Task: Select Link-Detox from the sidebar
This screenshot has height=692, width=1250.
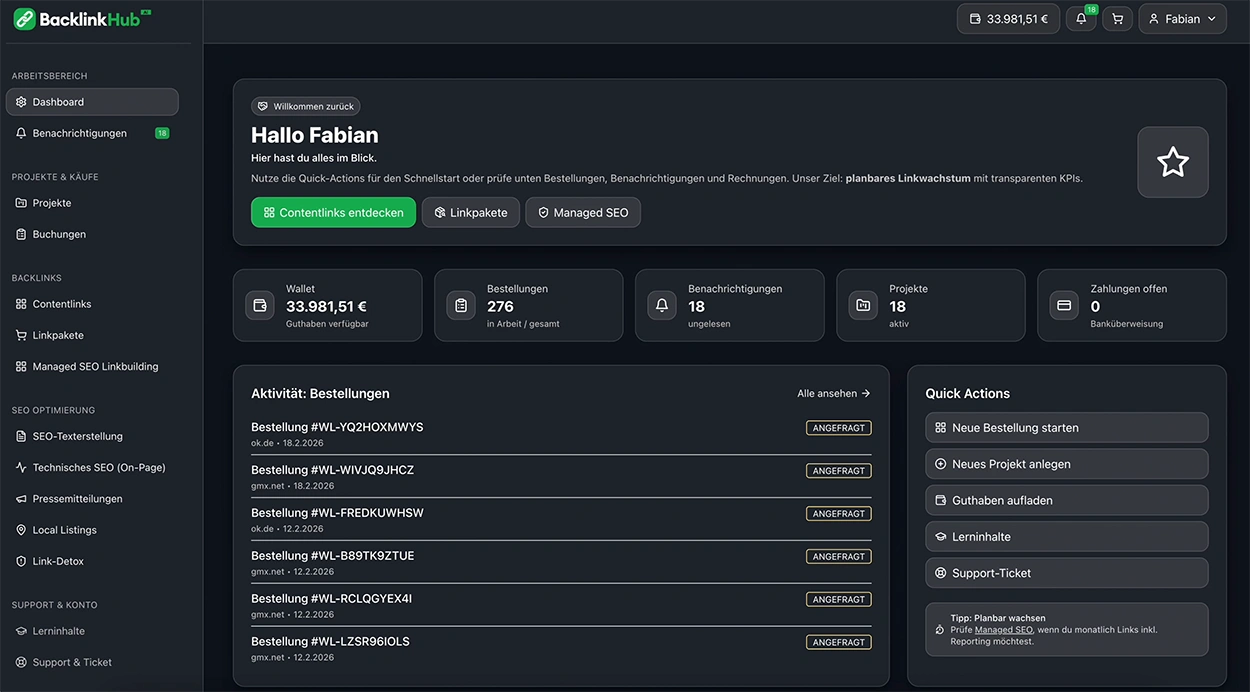Action: pyautogui.click(x=58, y=561)
